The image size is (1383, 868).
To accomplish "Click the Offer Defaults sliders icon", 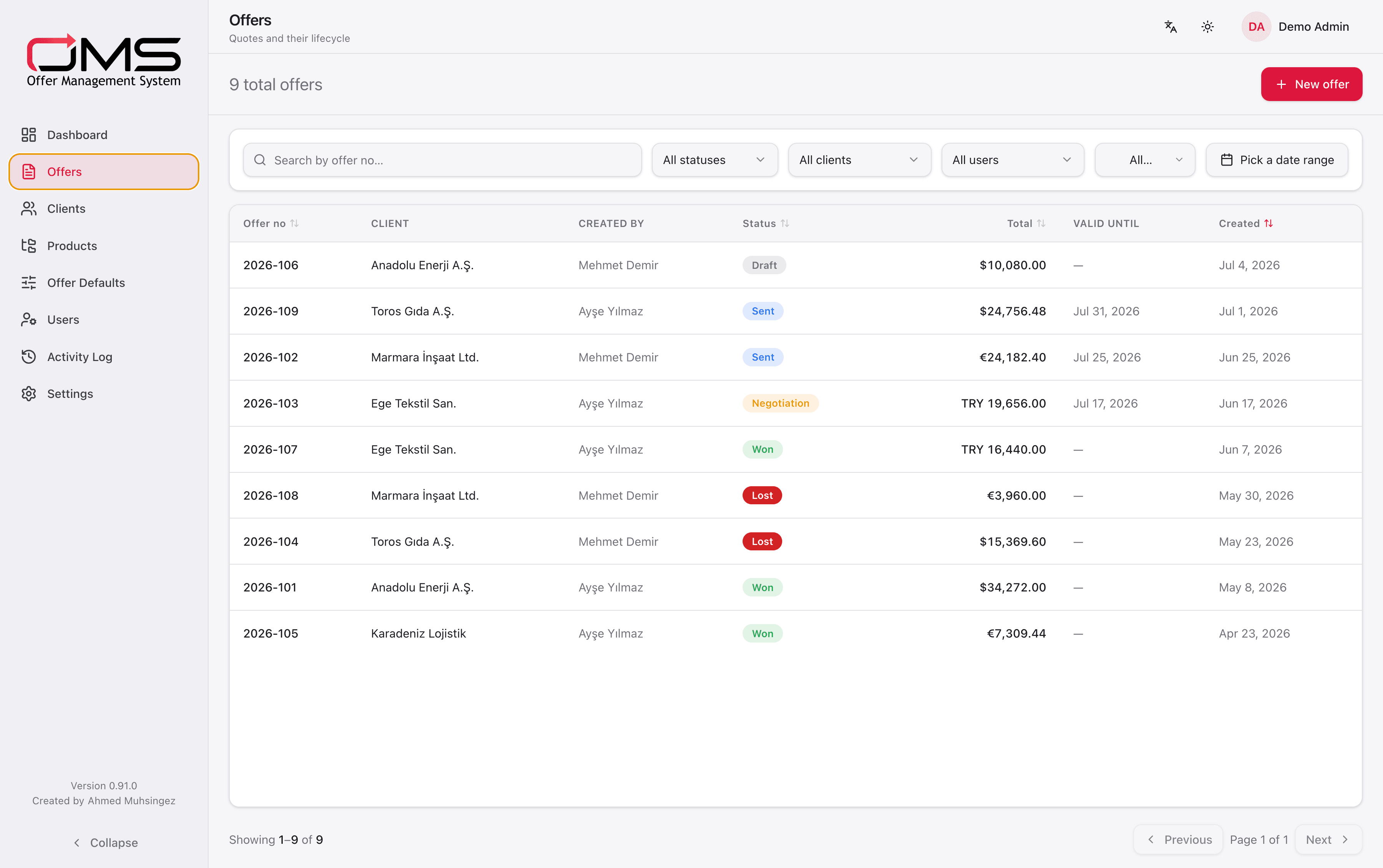I will coord(29,282).
